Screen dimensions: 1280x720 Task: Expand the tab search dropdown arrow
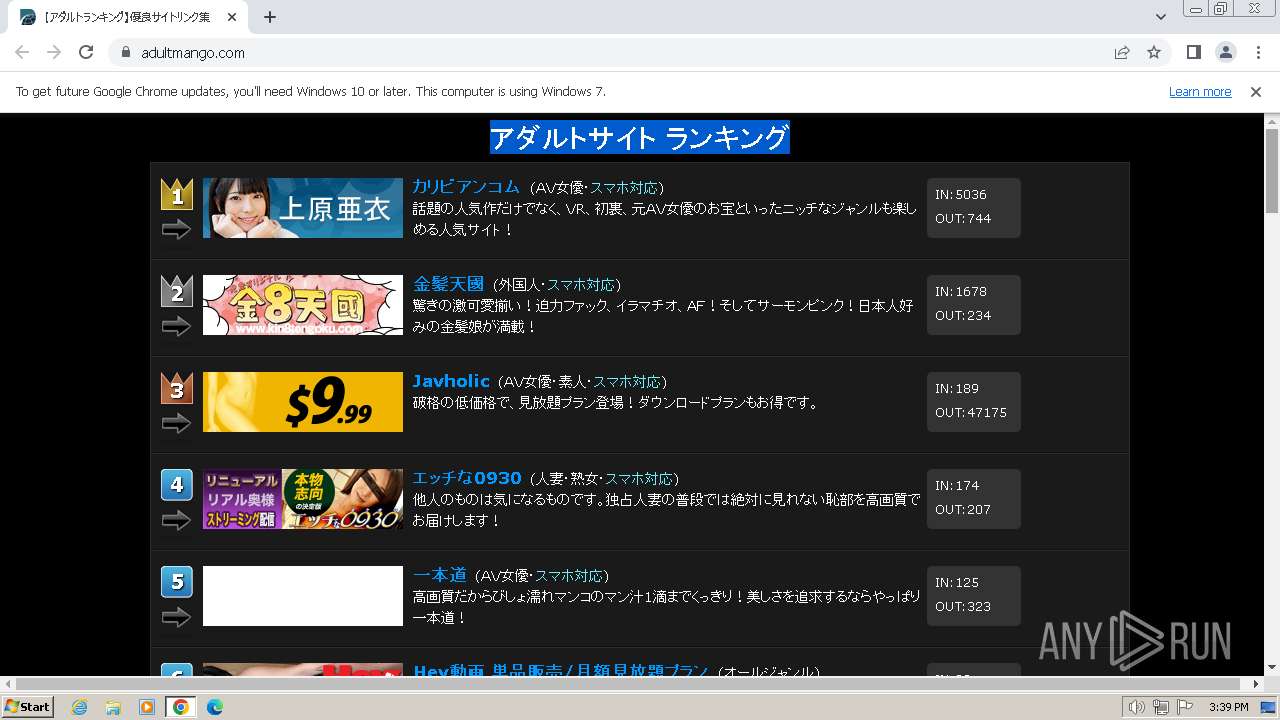coord(1160,17)
